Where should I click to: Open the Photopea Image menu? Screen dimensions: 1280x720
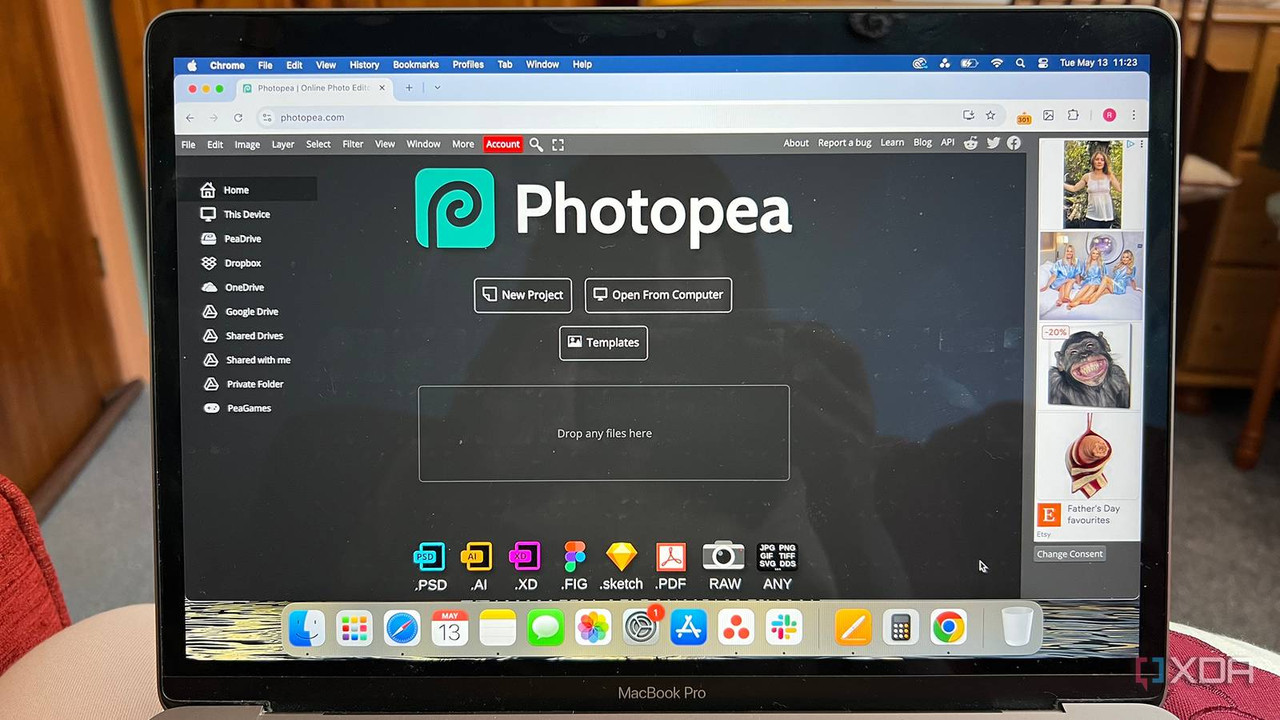(x=247, y=145)
